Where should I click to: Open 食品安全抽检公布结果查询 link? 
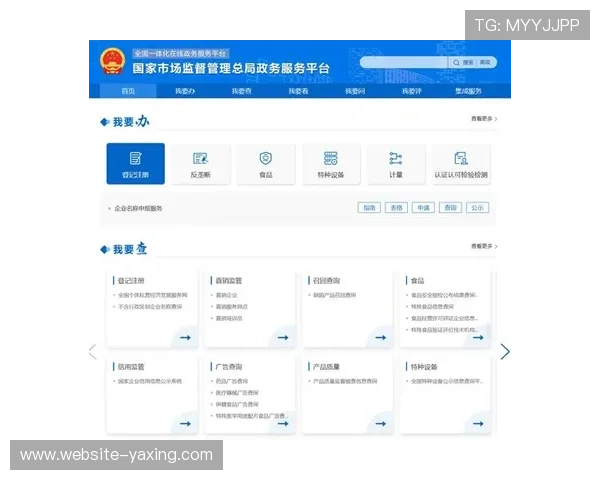pyautogui.click(x=444, y=295)
